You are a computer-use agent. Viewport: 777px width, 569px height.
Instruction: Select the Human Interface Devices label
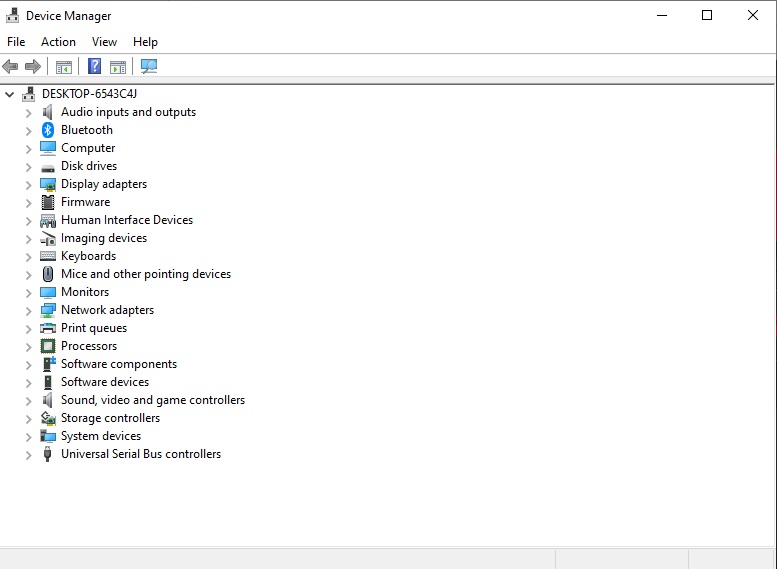click(127, 220)
